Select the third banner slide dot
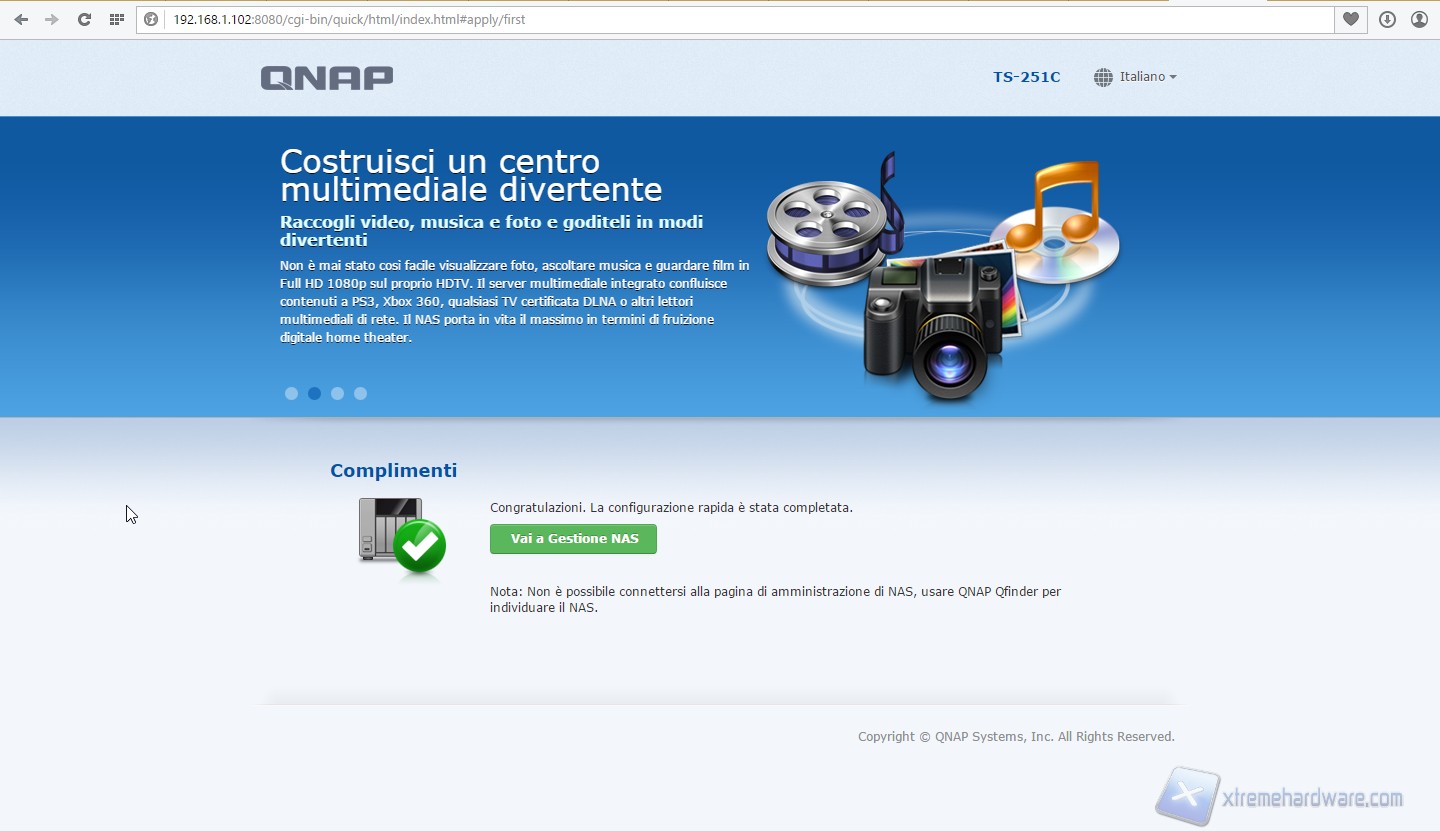The width and height of the screenshot is (1440, 831). click(x=337, y=393)
